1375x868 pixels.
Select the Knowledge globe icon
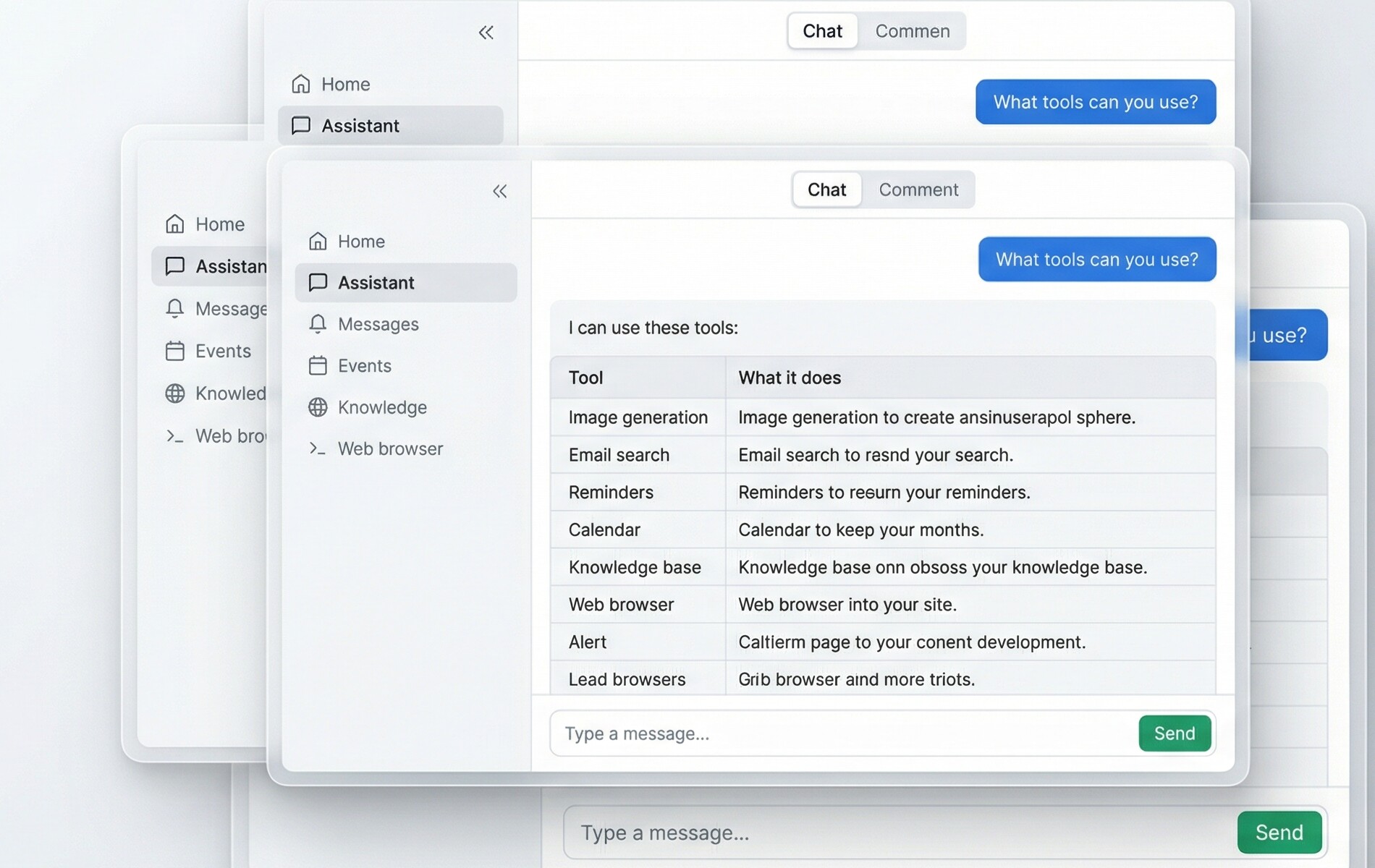click(x=317, y=407)
